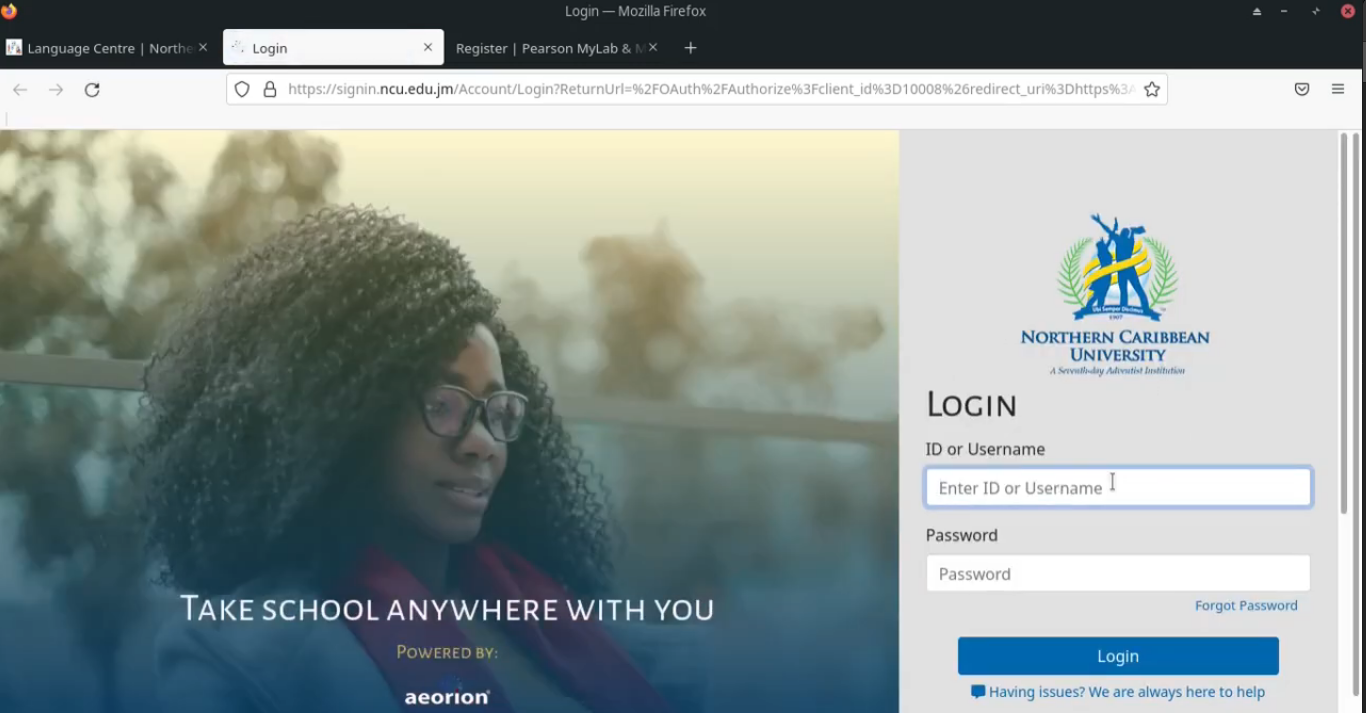Click the Firefox application menu hamburger icon
Screen dimensions: 1366x713
pyautogui.click(x=1338, y=89)
